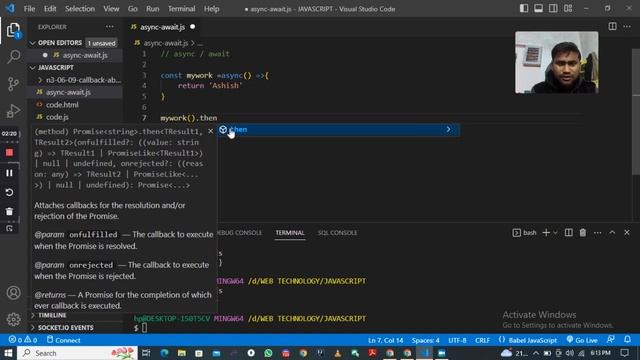Open the Help menu
Screen dimensions: 640x360
coord(211,9)
